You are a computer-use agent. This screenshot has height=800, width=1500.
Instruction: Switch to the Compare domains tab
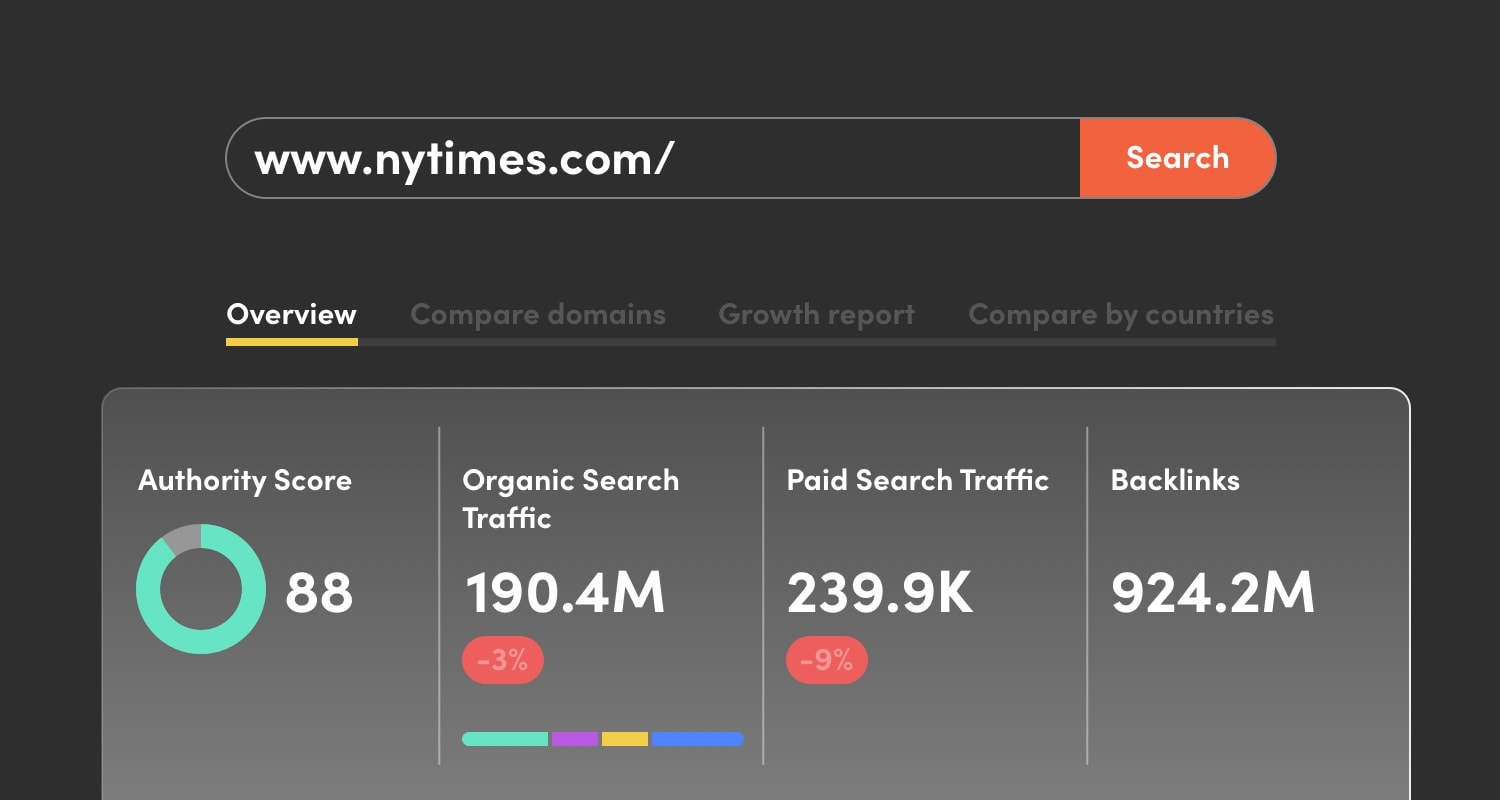538,314
